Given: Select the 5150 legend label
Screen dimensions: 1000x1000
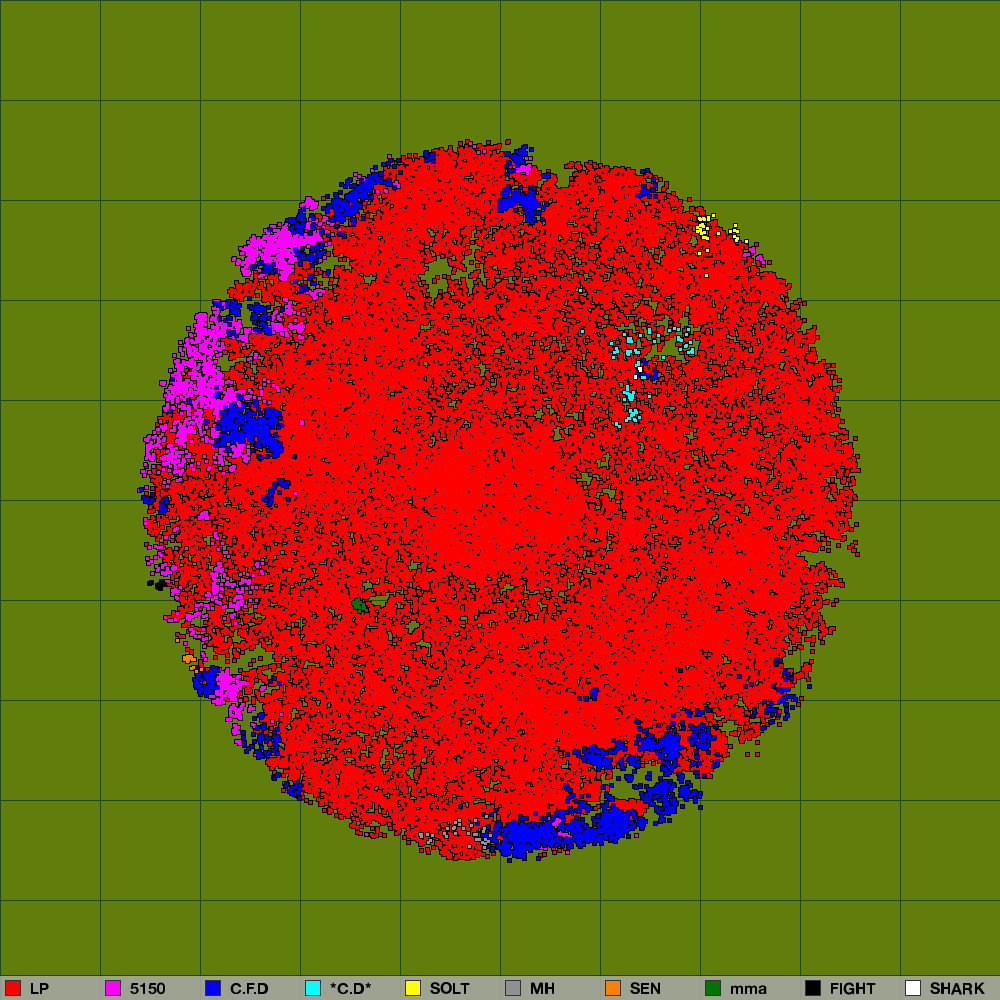Looking at the screenshot, I should tap(147, 989).
